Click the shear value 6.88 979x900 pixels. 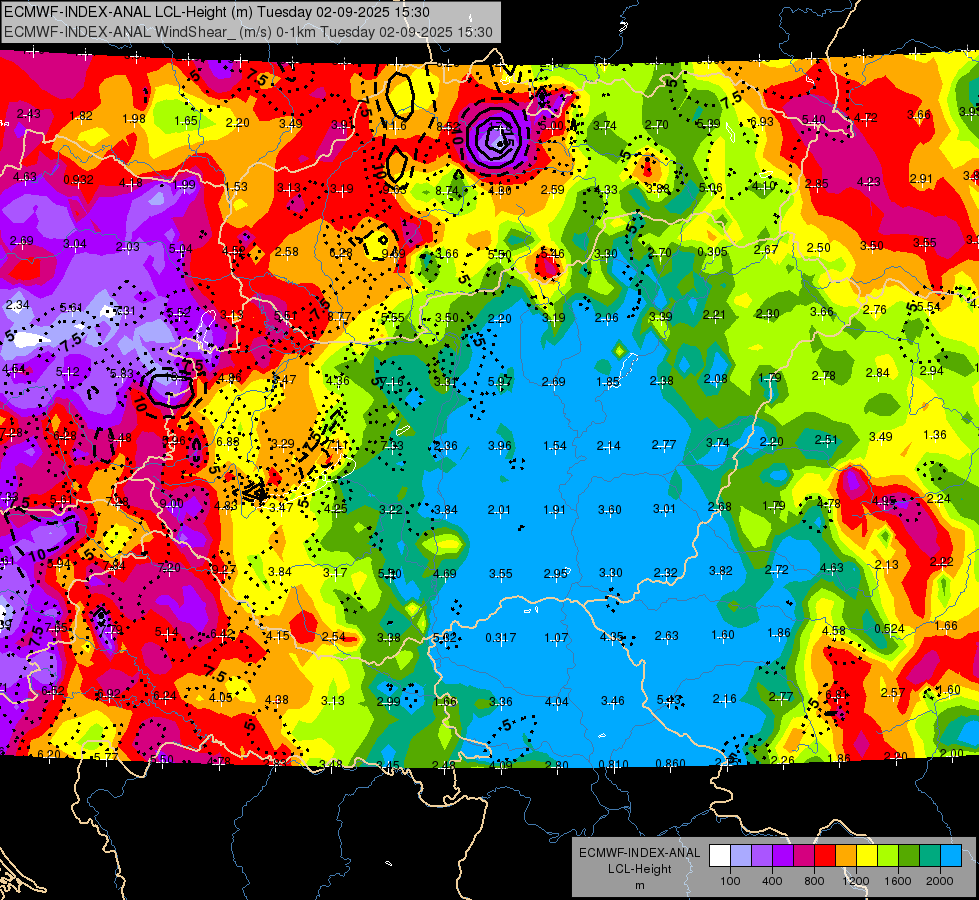click(x=227, y=442)
